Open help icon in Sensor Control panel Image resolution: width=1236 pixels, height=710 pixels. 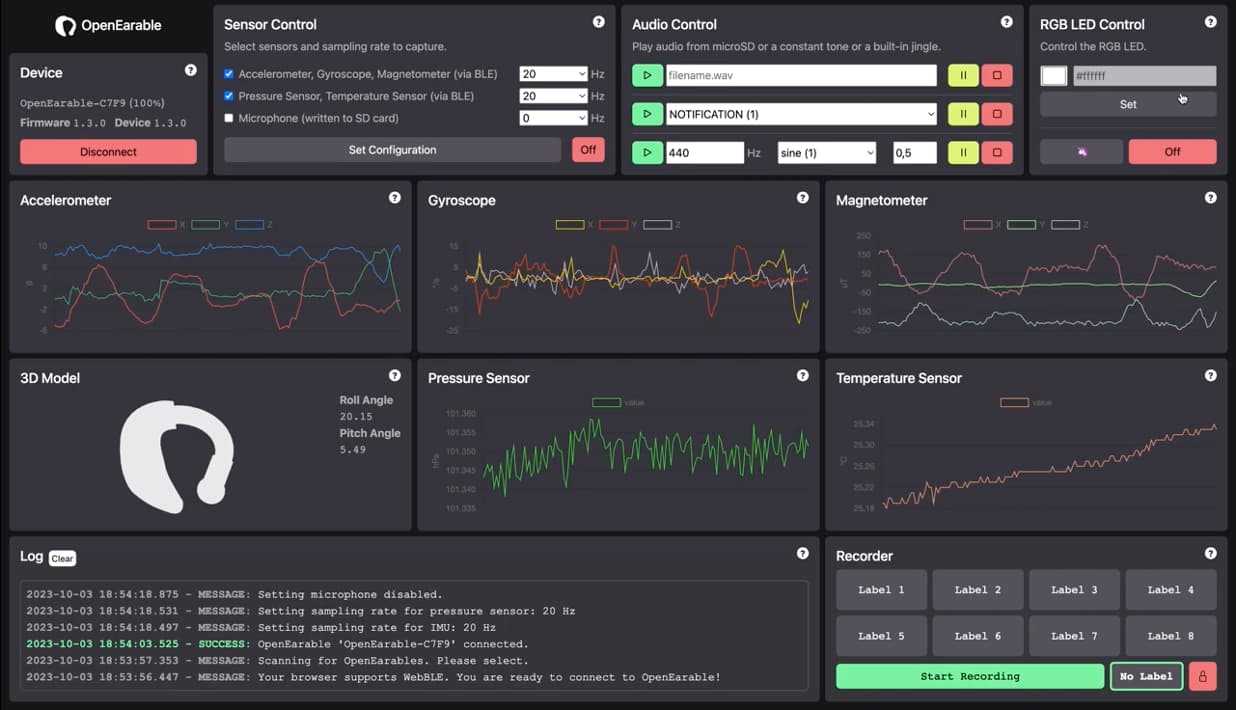pos(598,22)
